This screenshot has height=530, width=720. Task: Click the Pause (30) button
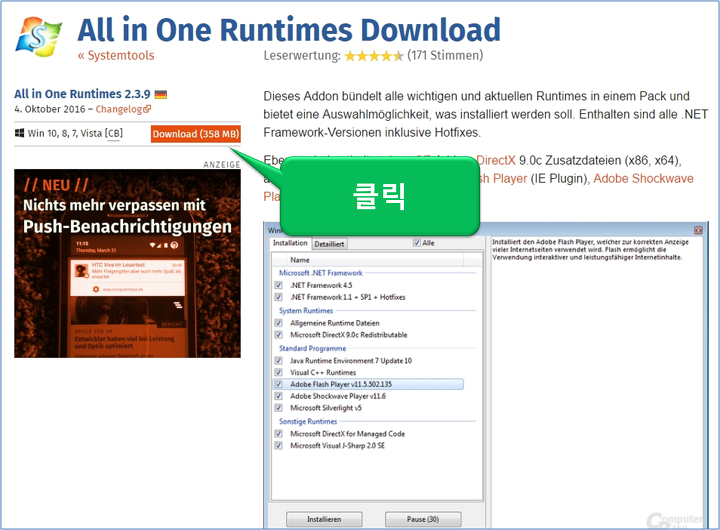click(x=423, y=519)
